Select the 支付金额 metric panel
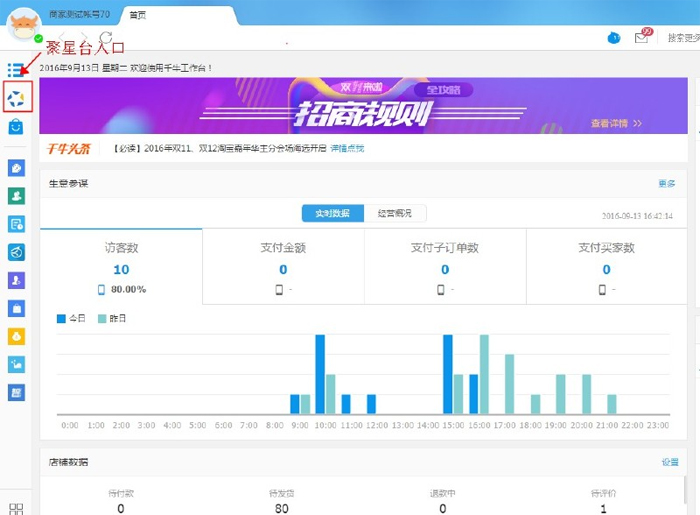The image size is (700, 515). point(283,266)
